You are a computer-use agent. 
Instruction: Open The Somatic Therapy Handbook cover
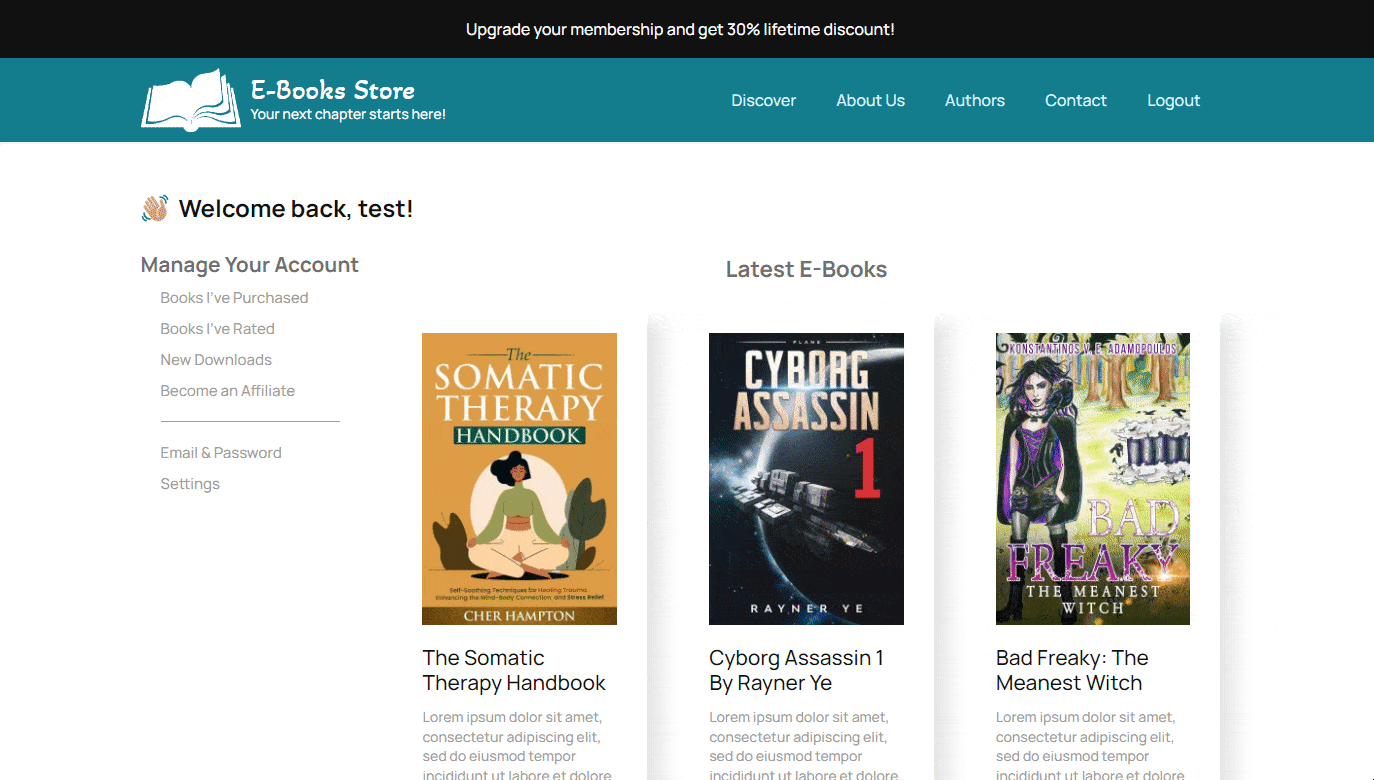click(519, 479)
